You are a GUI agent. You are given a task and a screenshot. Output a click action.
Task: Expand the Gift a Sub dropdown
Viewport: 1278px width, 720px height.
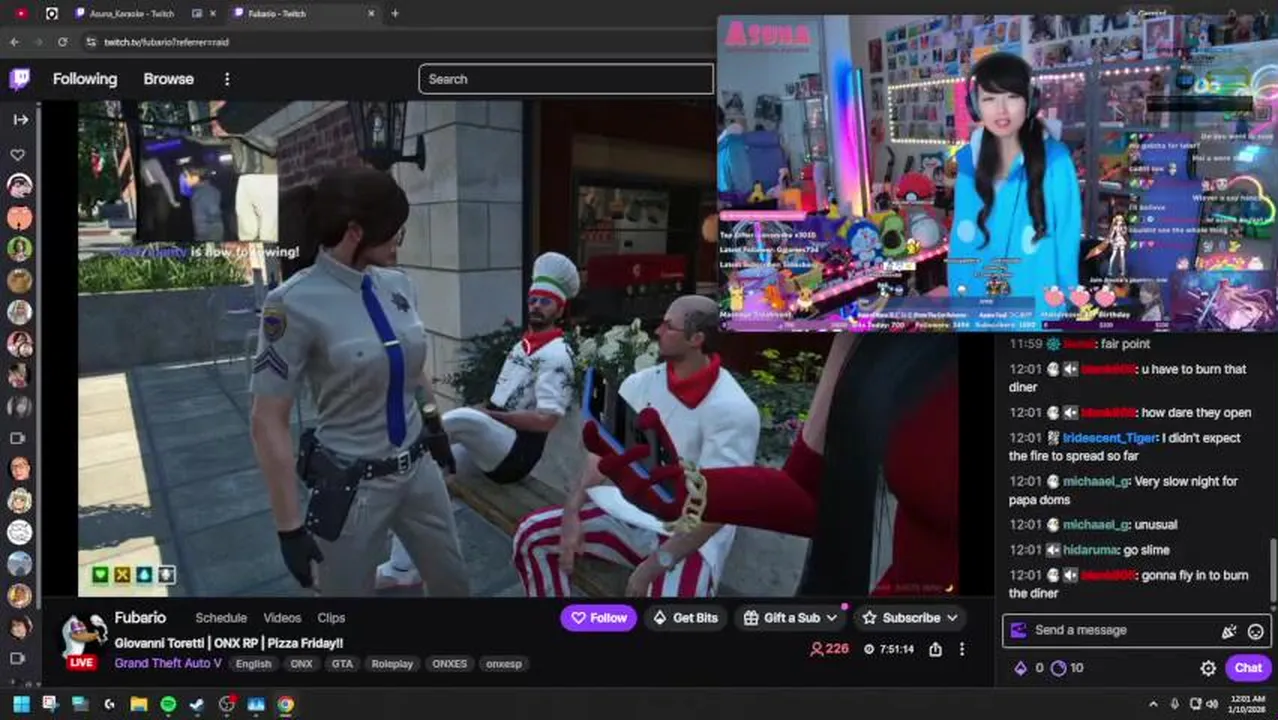click(x=790, y=618)
